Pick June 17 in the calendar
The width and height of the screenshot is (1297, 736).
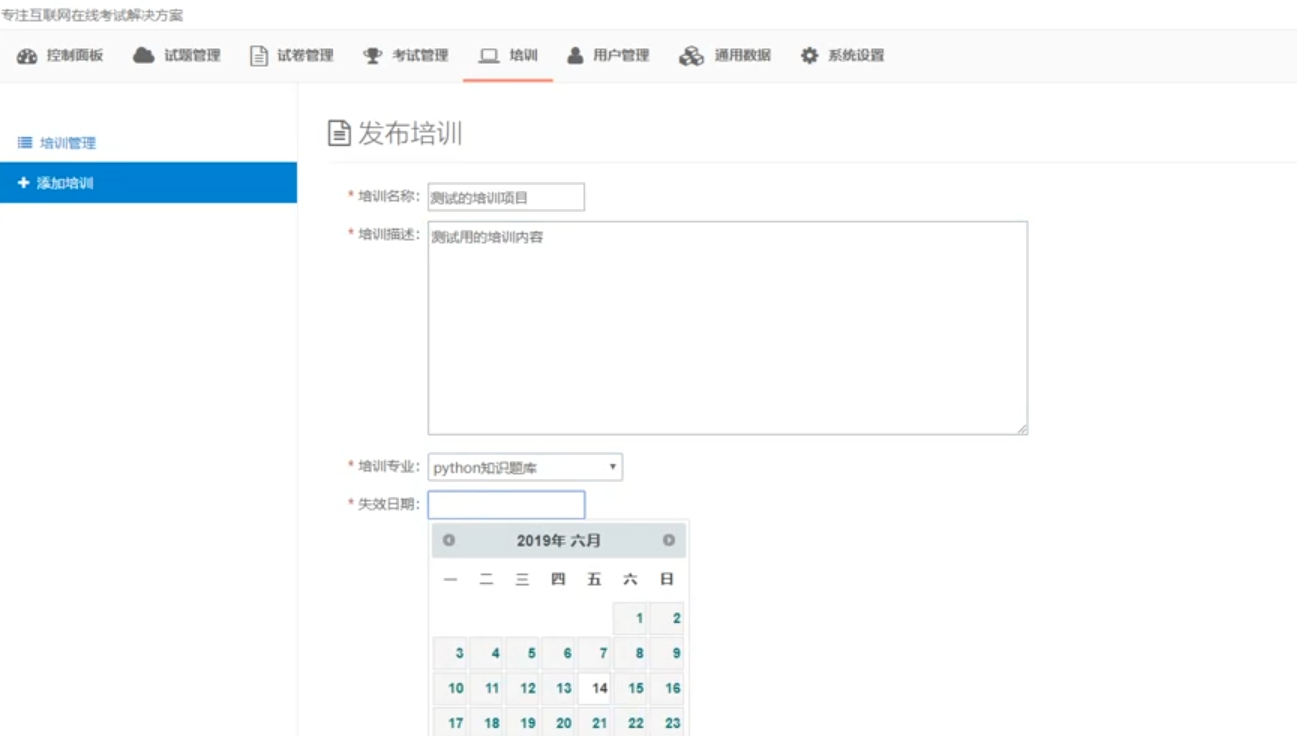tap(452, 722)
